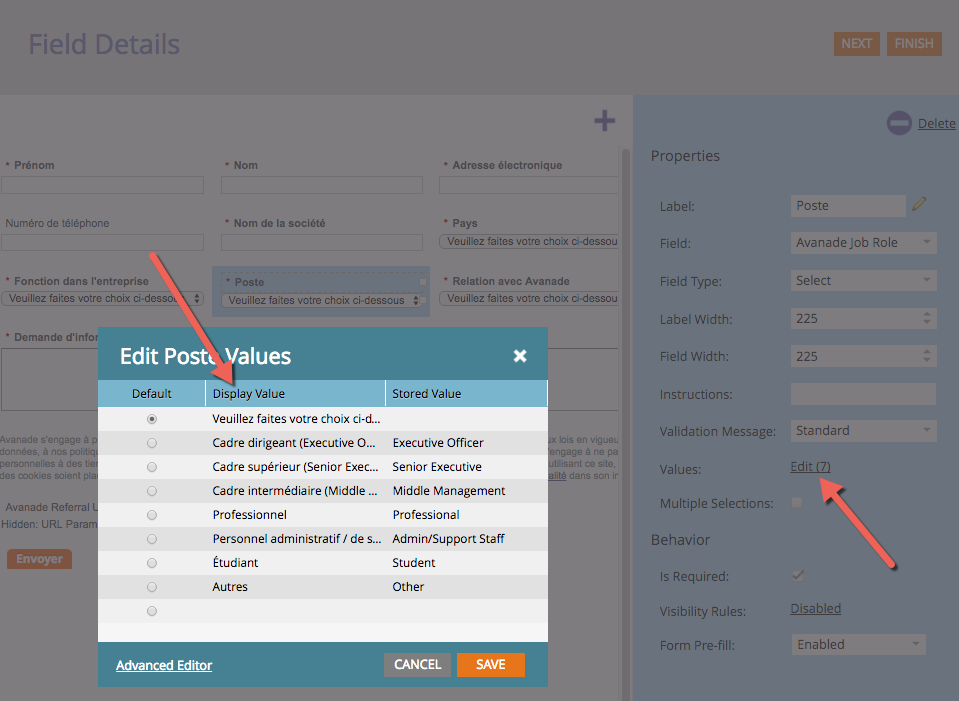Select default radio for Autres

pos(152,587)
